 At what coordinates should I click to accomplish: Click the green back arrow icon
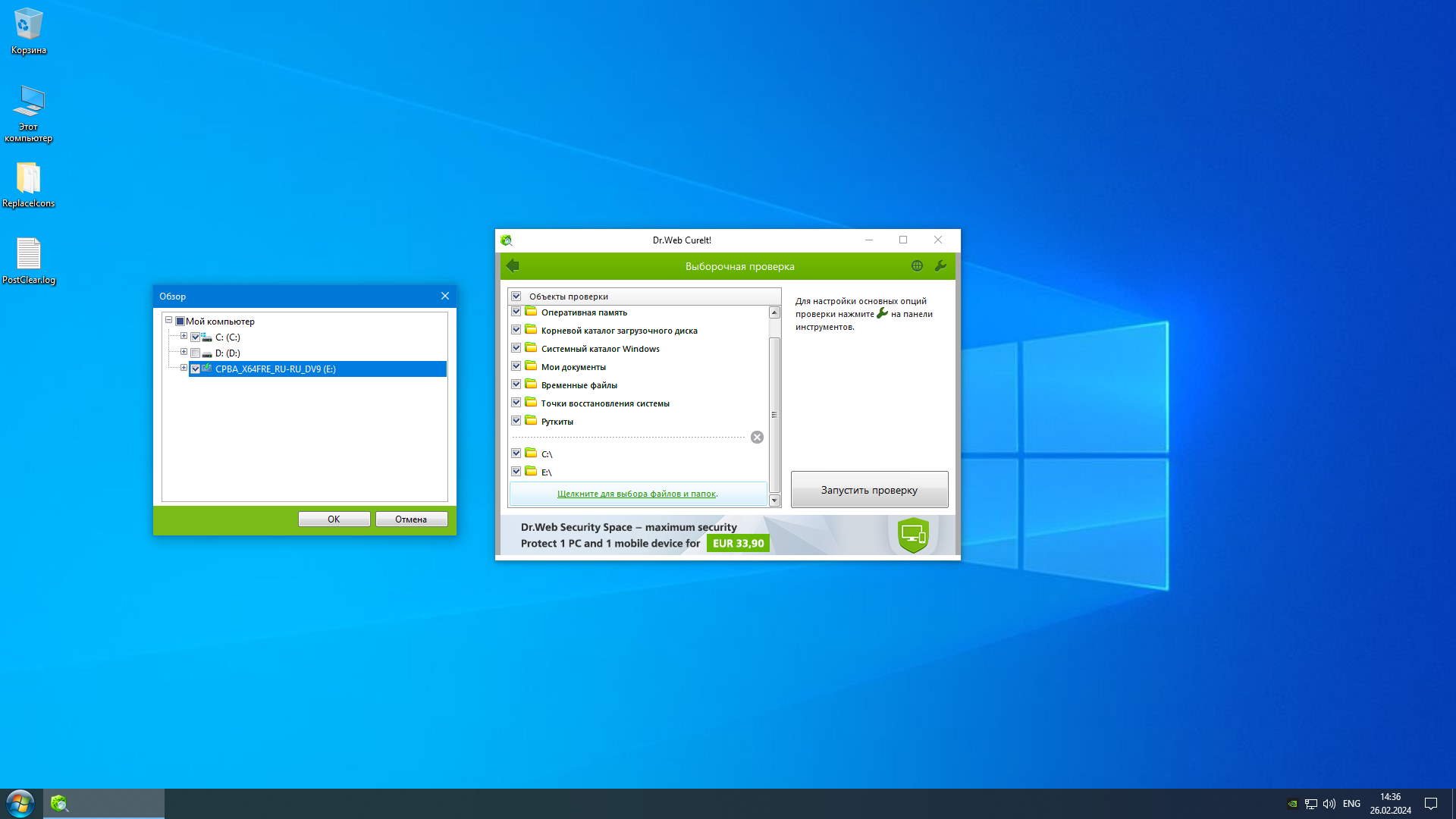(513, 265)
